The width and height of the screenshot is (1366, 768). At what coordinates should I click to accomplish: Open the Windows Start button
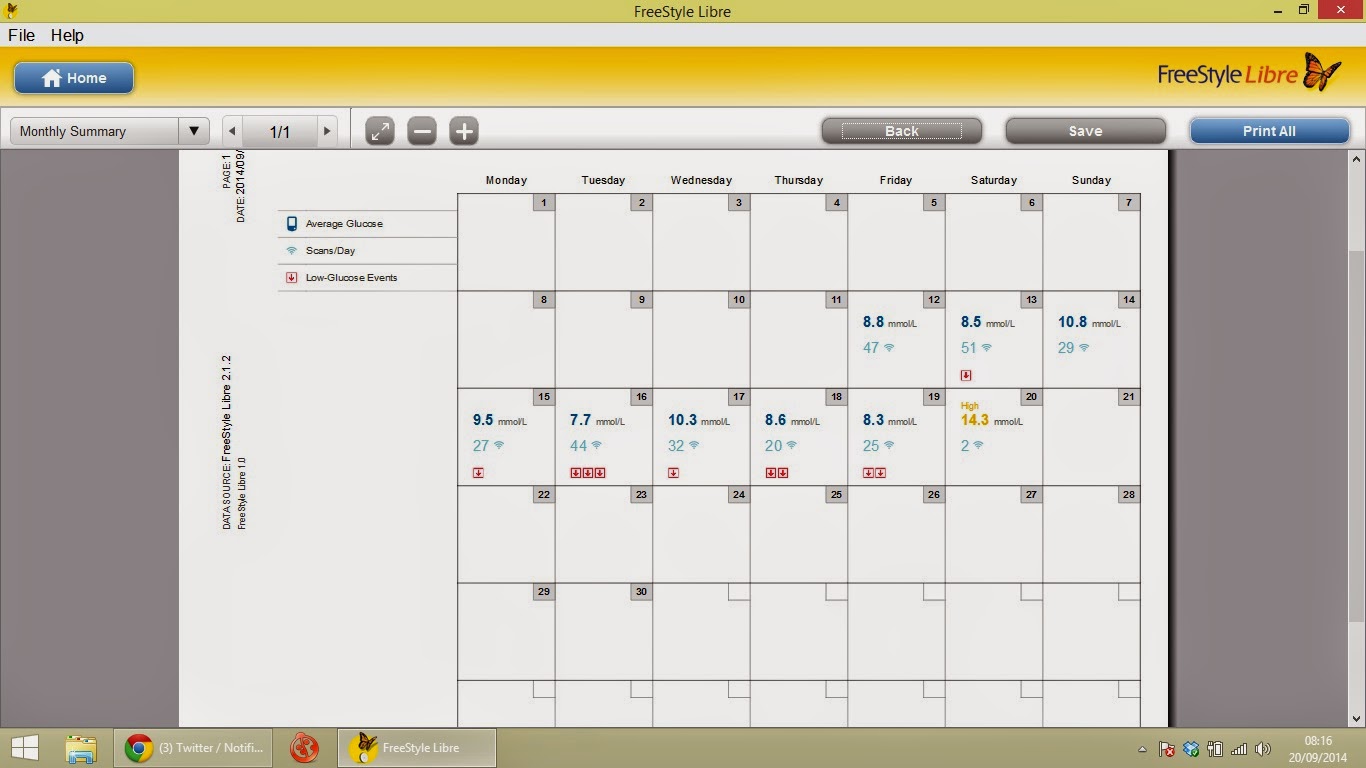click(24, 748)
